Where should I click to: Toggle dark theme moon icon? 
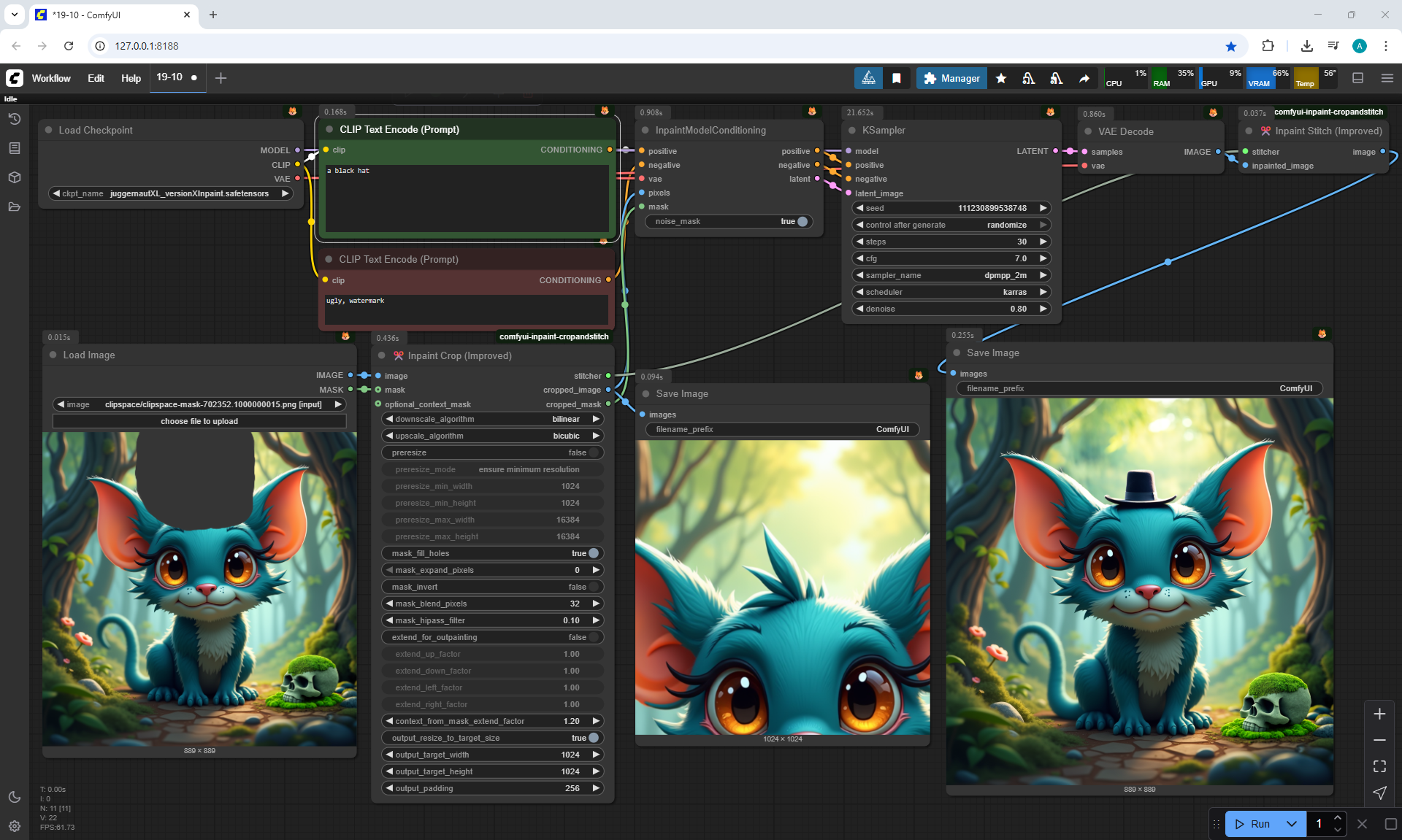pyautogui.click(x=15, y=797)
